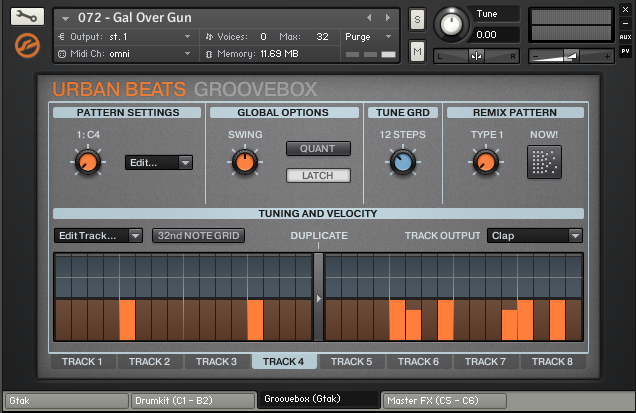Open the Edit Track... dropdown
636x413 pixels.
pos(99,236)
